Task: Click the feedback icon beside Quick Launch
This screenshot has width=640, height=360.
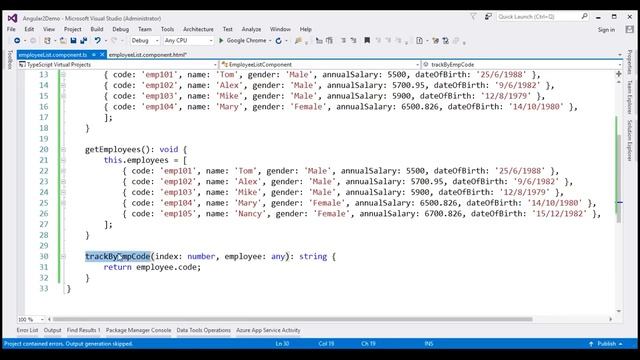Action: tap(488, 16)
